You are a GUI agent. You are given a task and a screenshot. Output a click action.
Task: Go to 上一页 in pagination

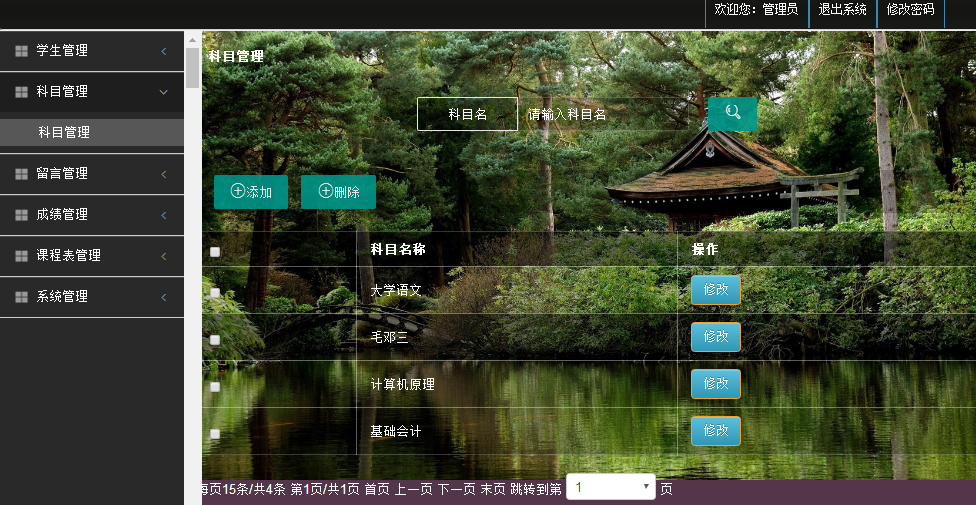tap(413, 489)
